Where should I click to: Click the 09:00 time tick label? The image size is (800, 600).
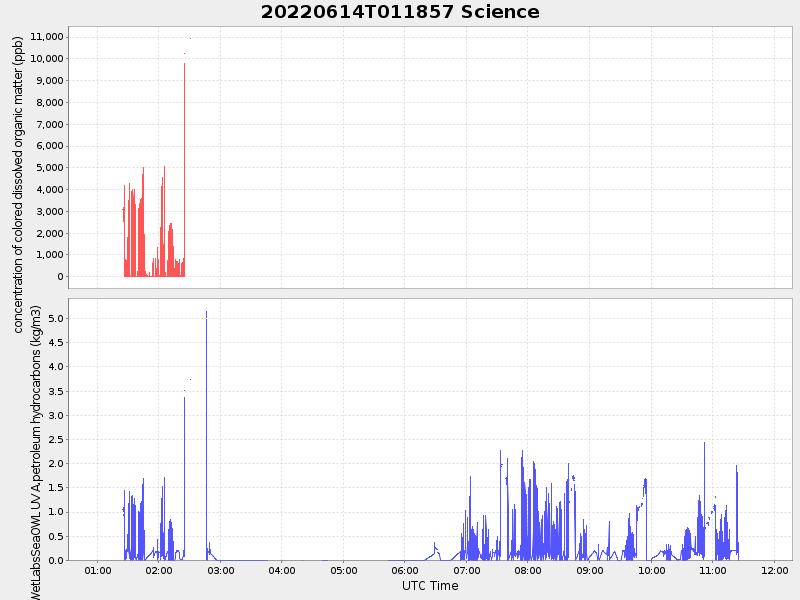point(590,570)
